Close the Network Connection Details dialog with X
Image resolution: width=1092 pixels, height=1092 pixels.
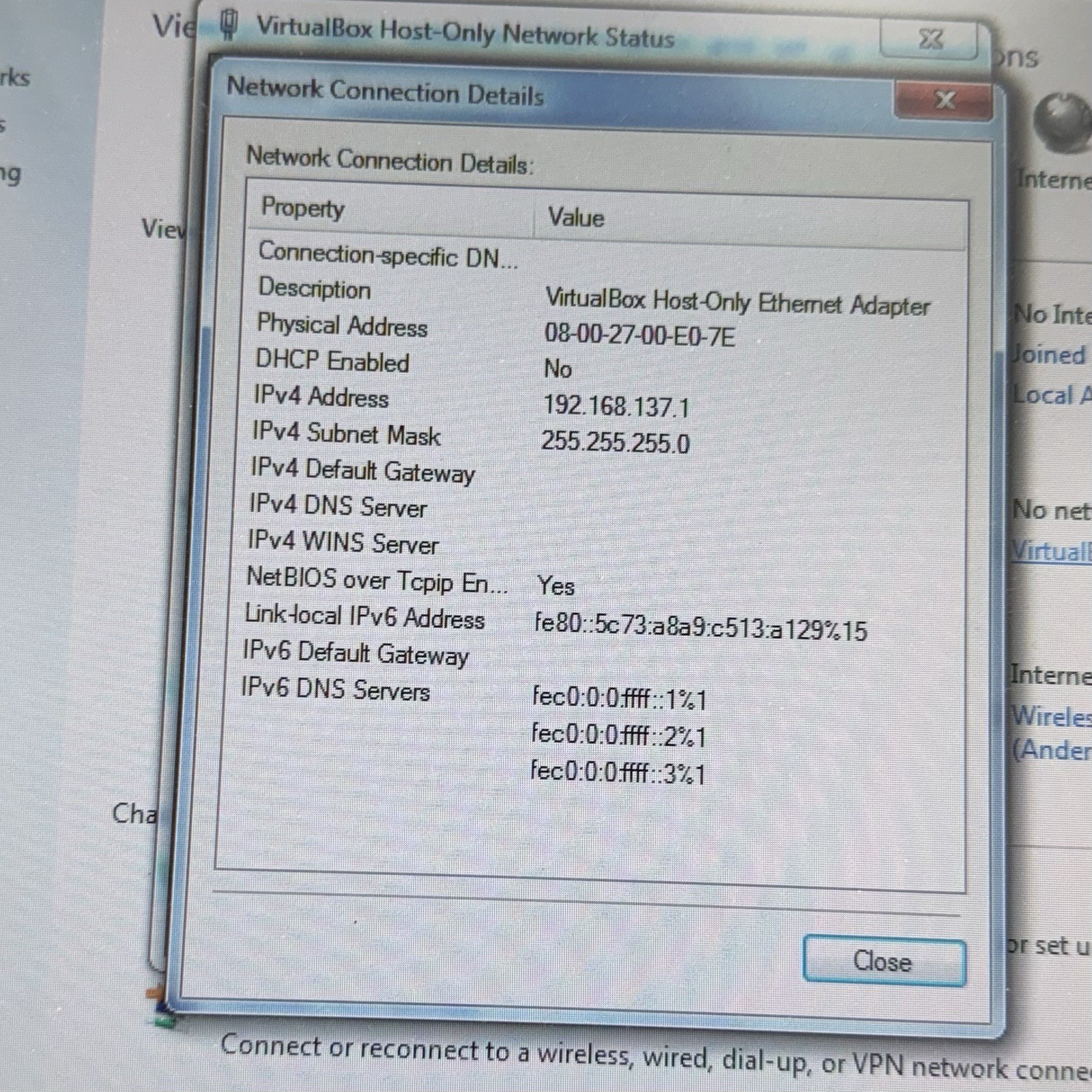click(944, 100)
